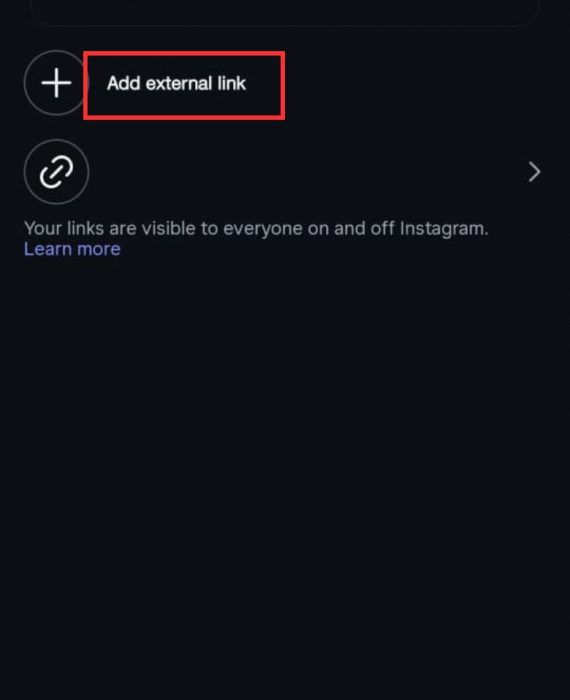Click the Add external link label
Image resolution: width=570 pixels, height=700 pixels.
[x=176, y=83]
